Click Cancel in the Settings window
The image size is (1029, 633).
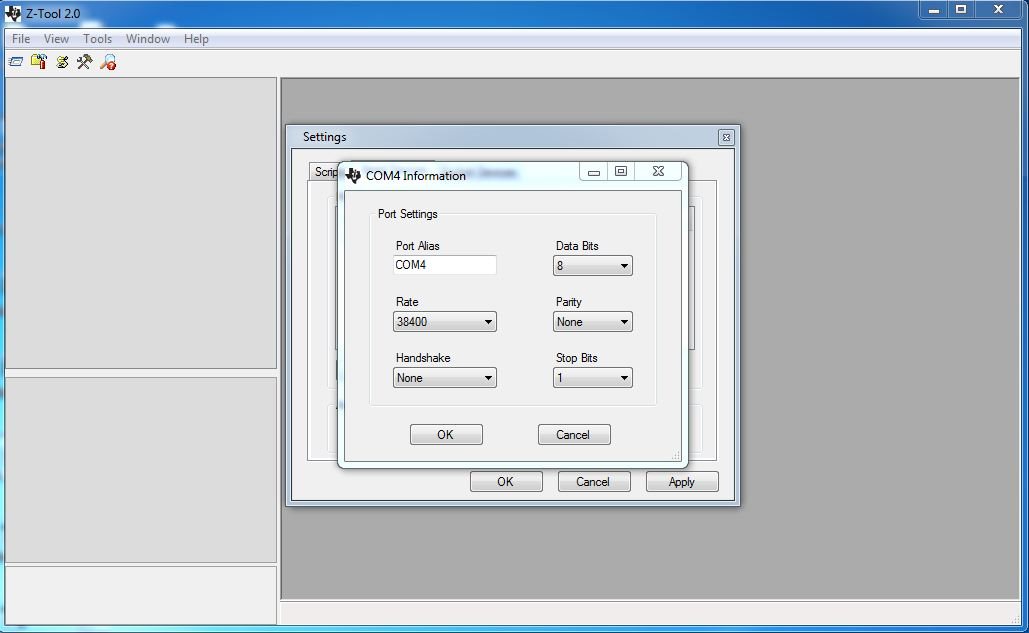594,481
